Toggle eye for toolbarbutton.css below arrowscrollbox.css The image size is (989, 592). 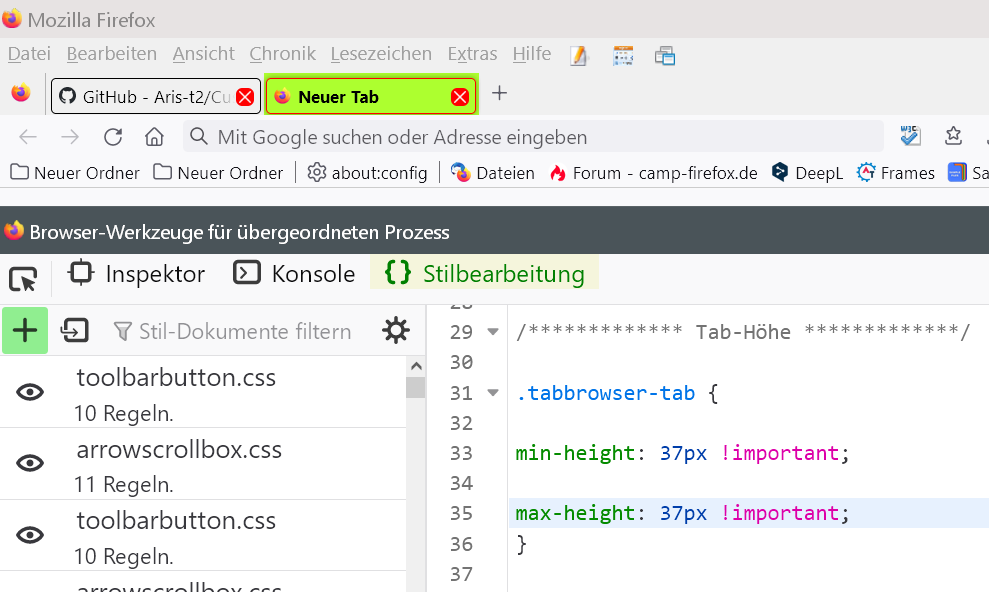pos(31,535)
